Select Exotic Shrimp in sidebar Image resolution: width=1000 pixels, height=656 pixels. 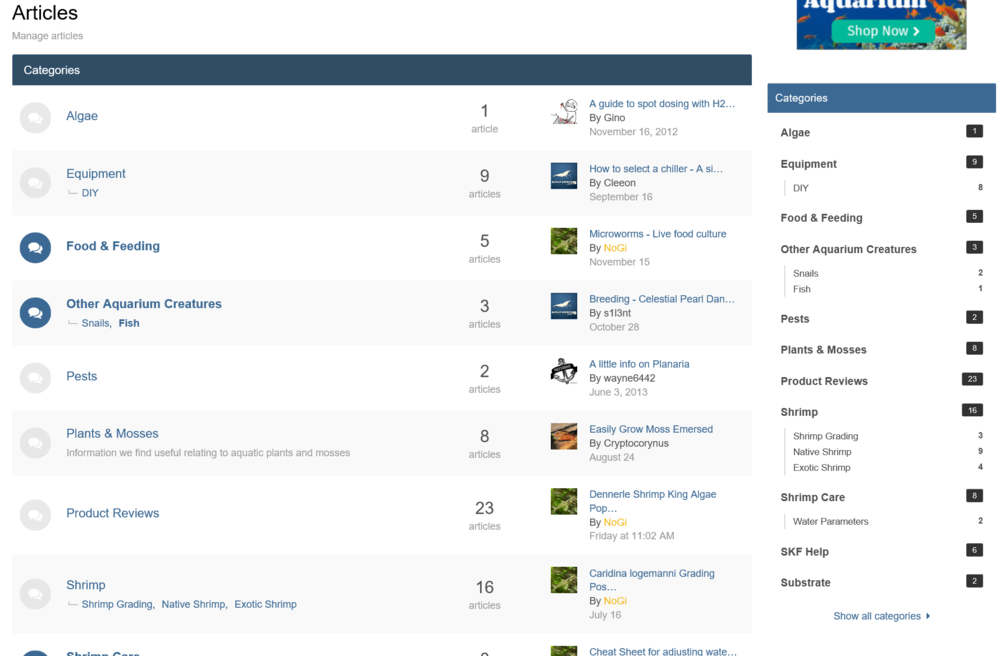(x=821, y=468)
